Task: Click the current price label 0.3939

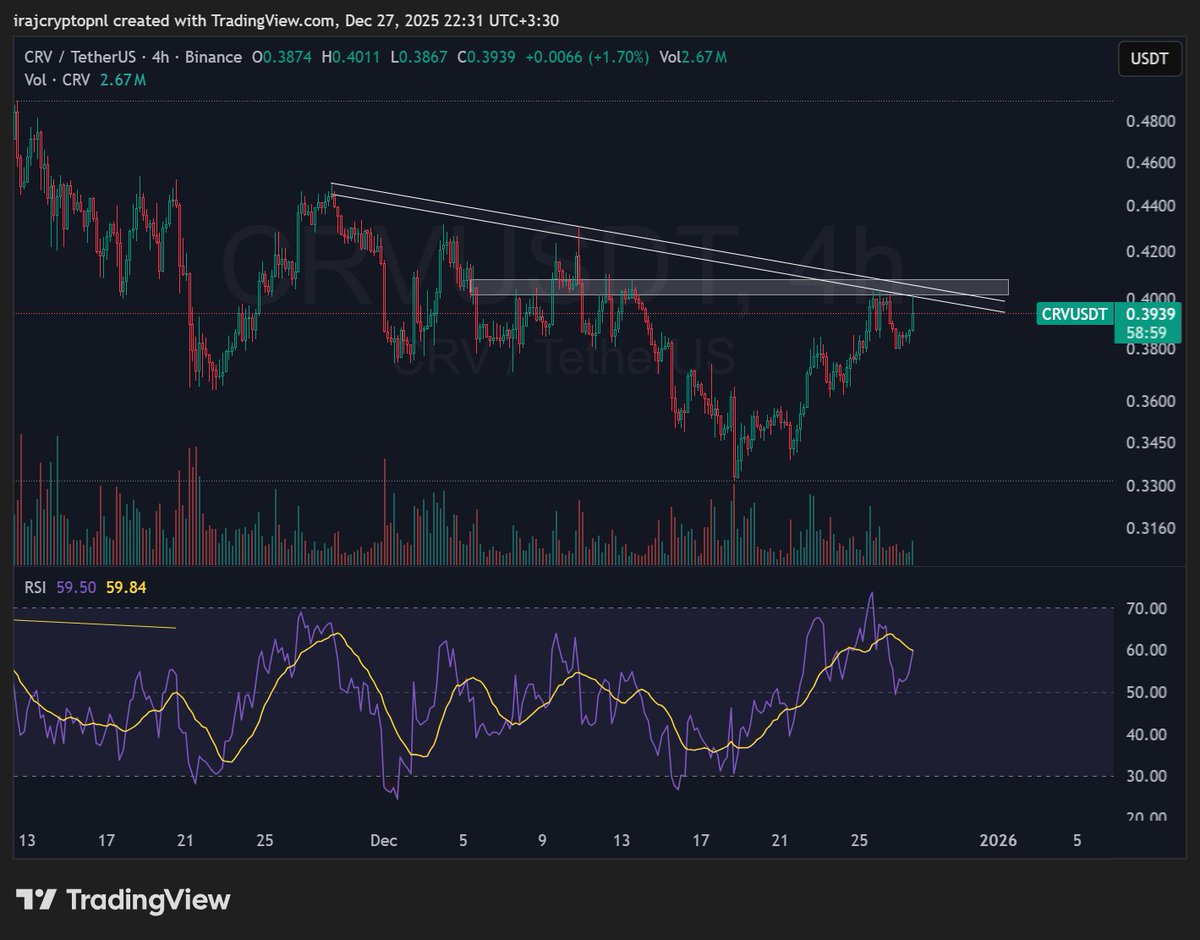Action: tap(1148, 313)
